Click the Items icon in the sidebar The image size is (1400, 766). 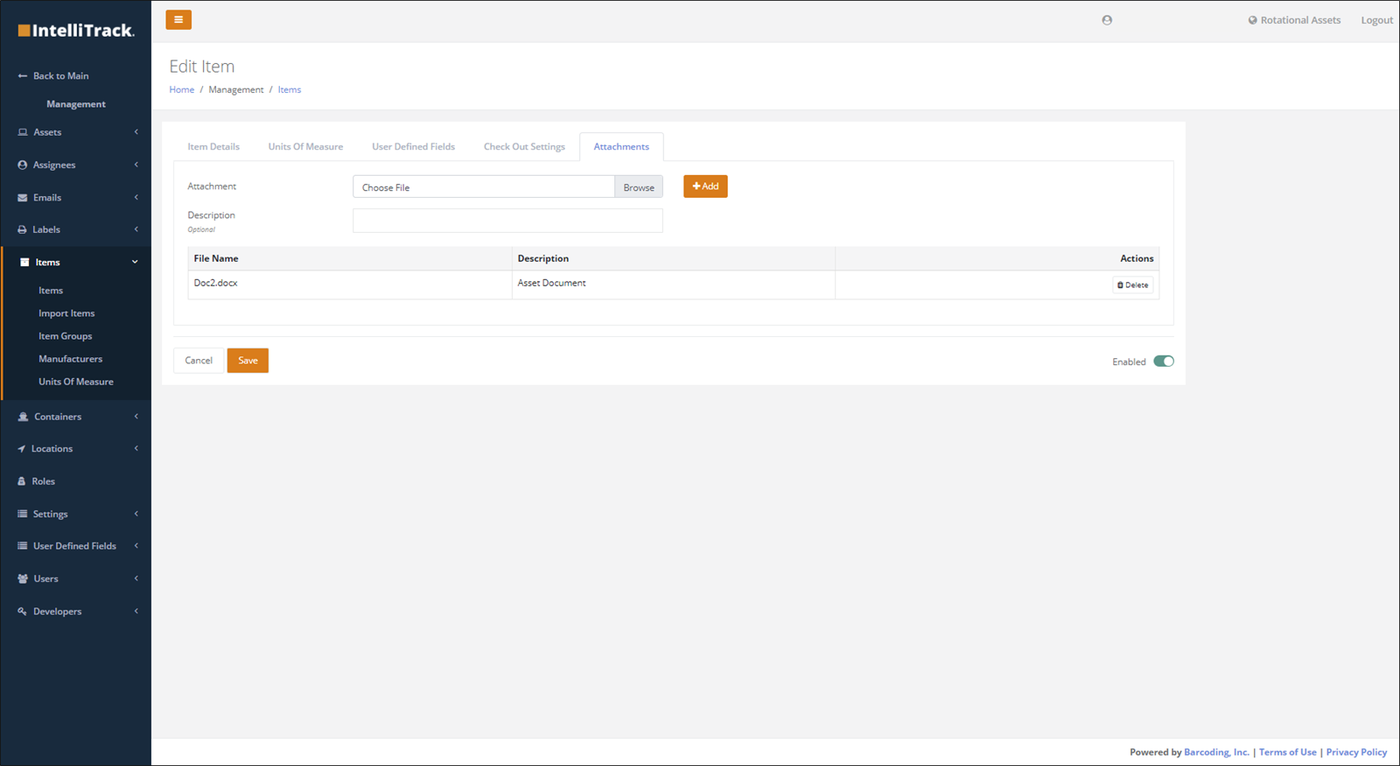click(25, 262)
